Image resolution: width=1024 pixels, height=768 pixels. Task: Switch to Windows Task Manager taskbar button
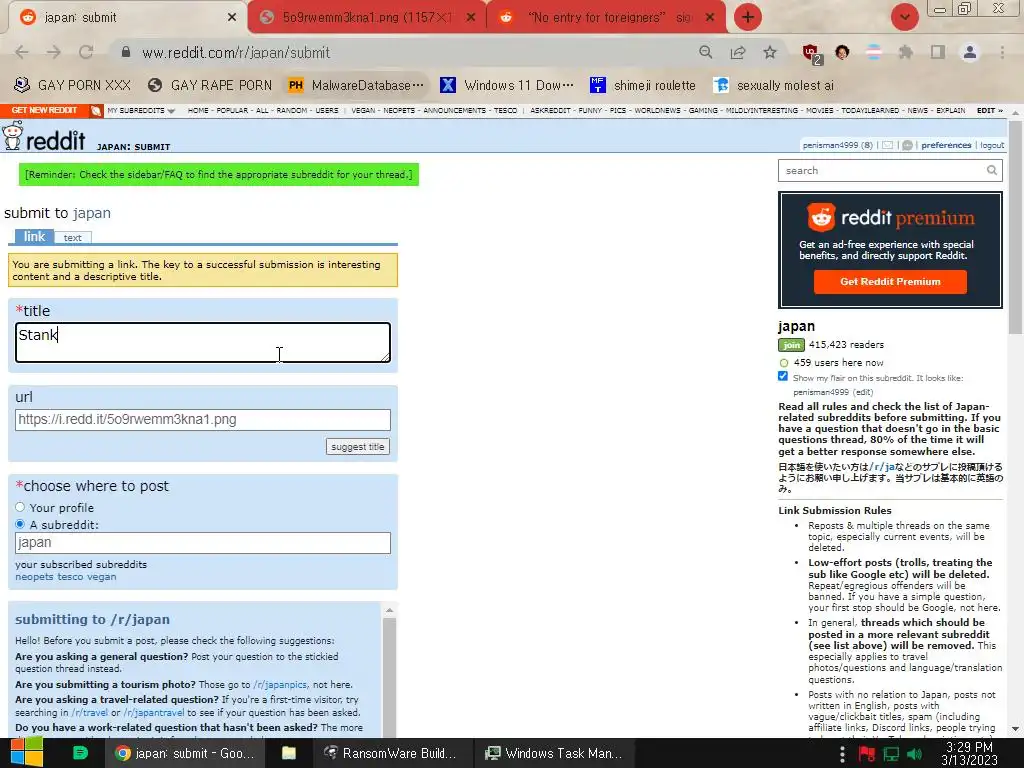(x=554, y=753)
